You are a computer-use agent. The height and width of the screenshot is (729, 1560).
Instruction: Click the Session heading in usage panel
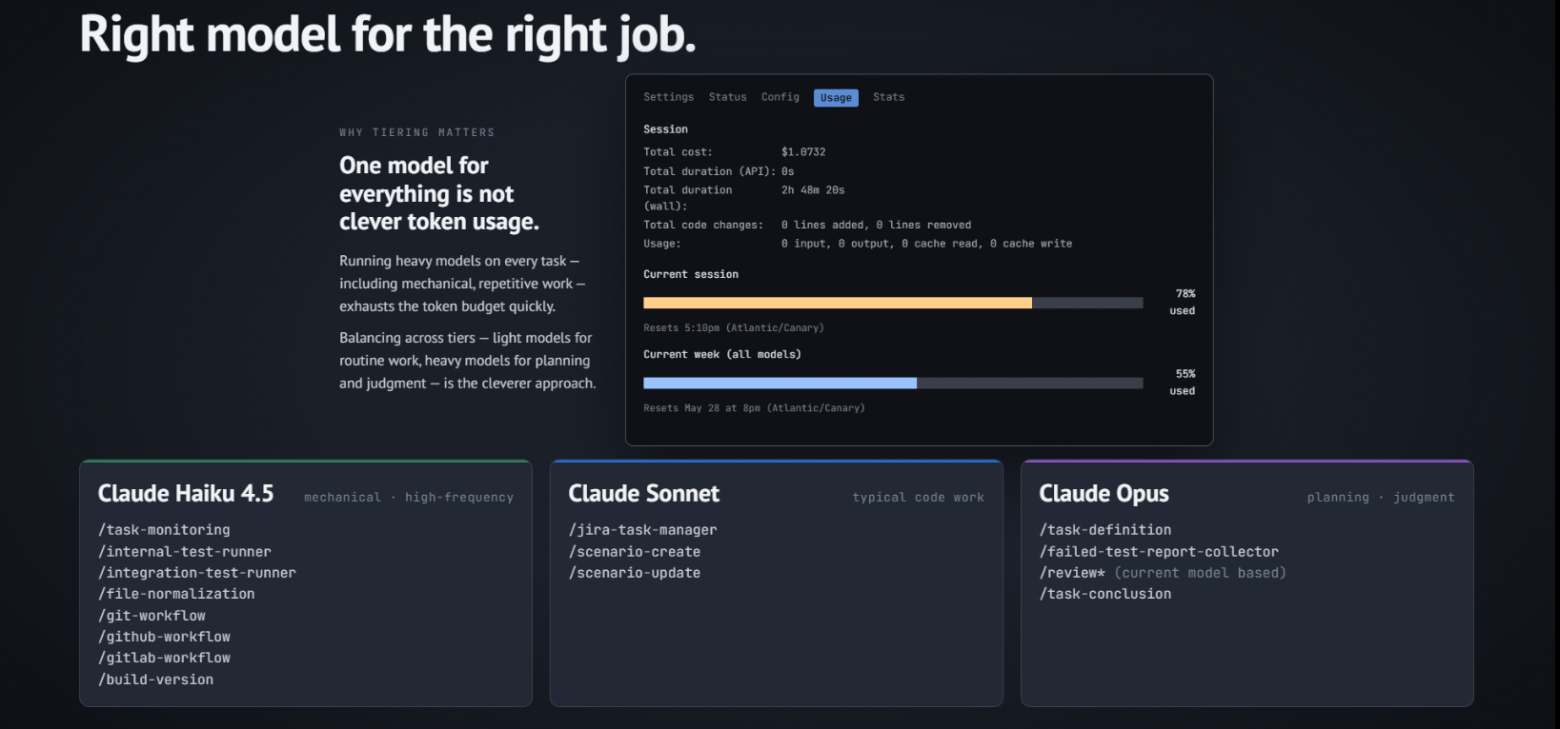click(666, 129)
